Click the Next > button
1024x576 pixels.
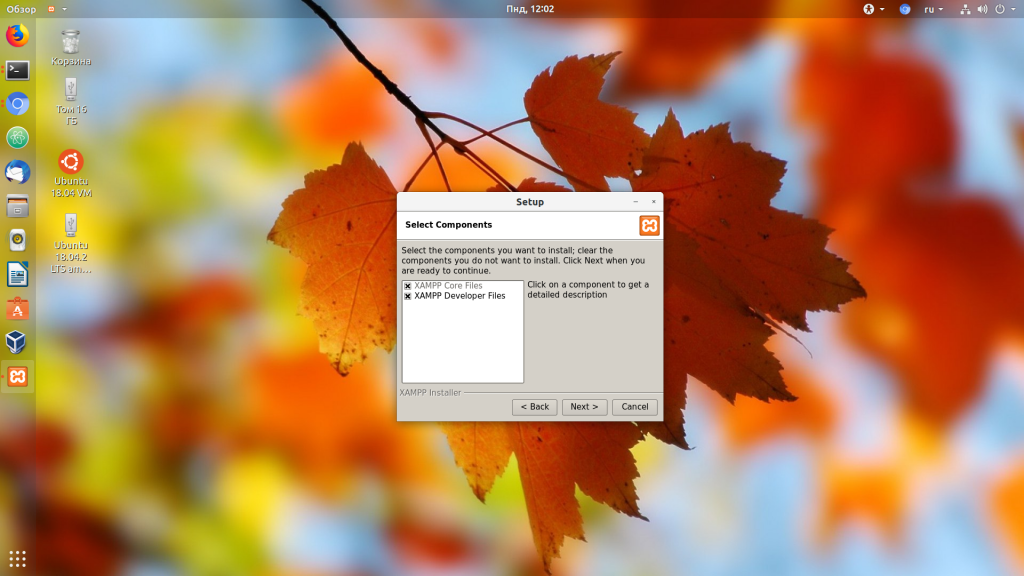[x=584, y=407]
